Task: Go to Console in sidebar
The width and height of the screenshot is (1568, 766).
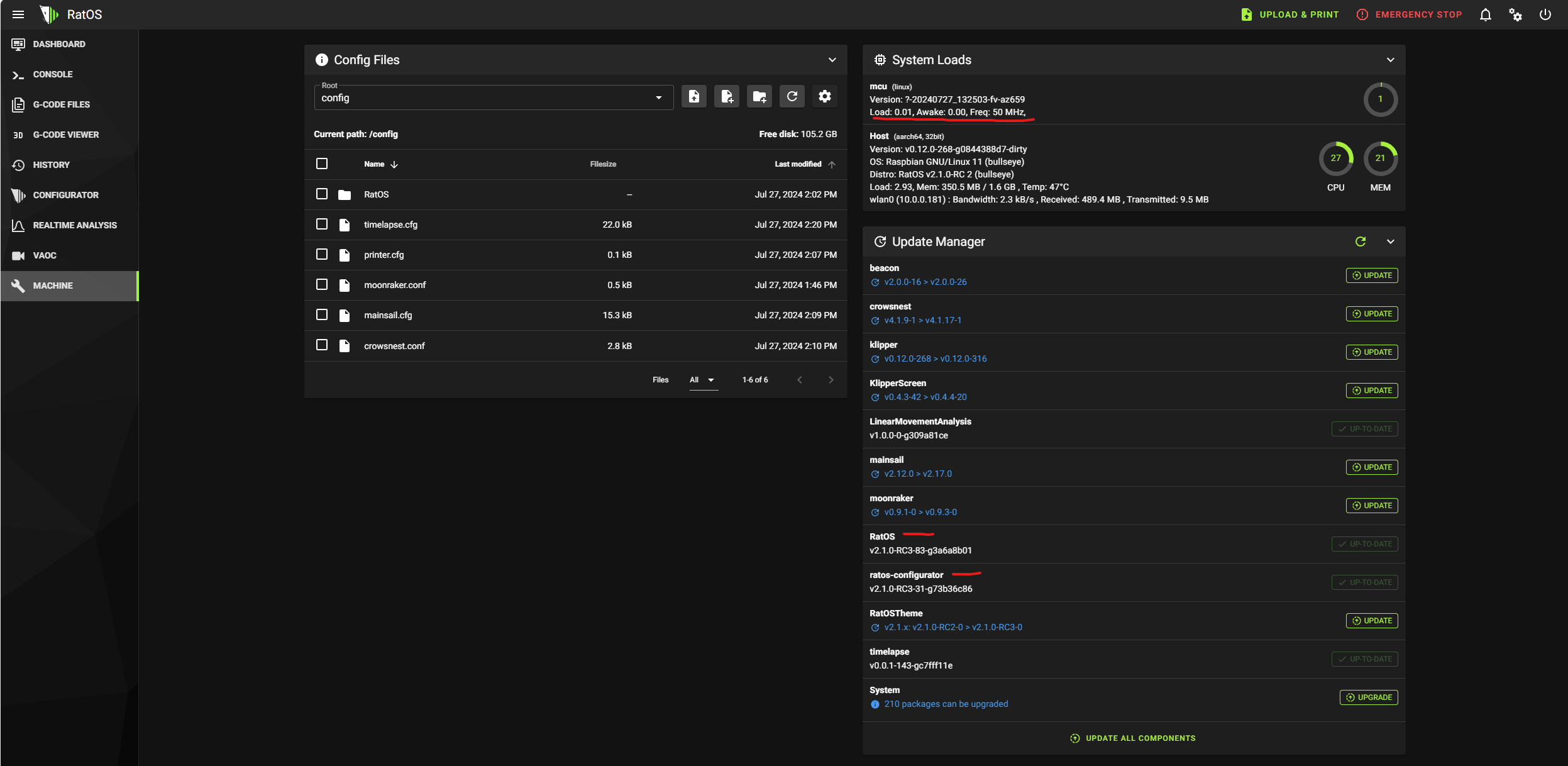Action: (53, 74)
